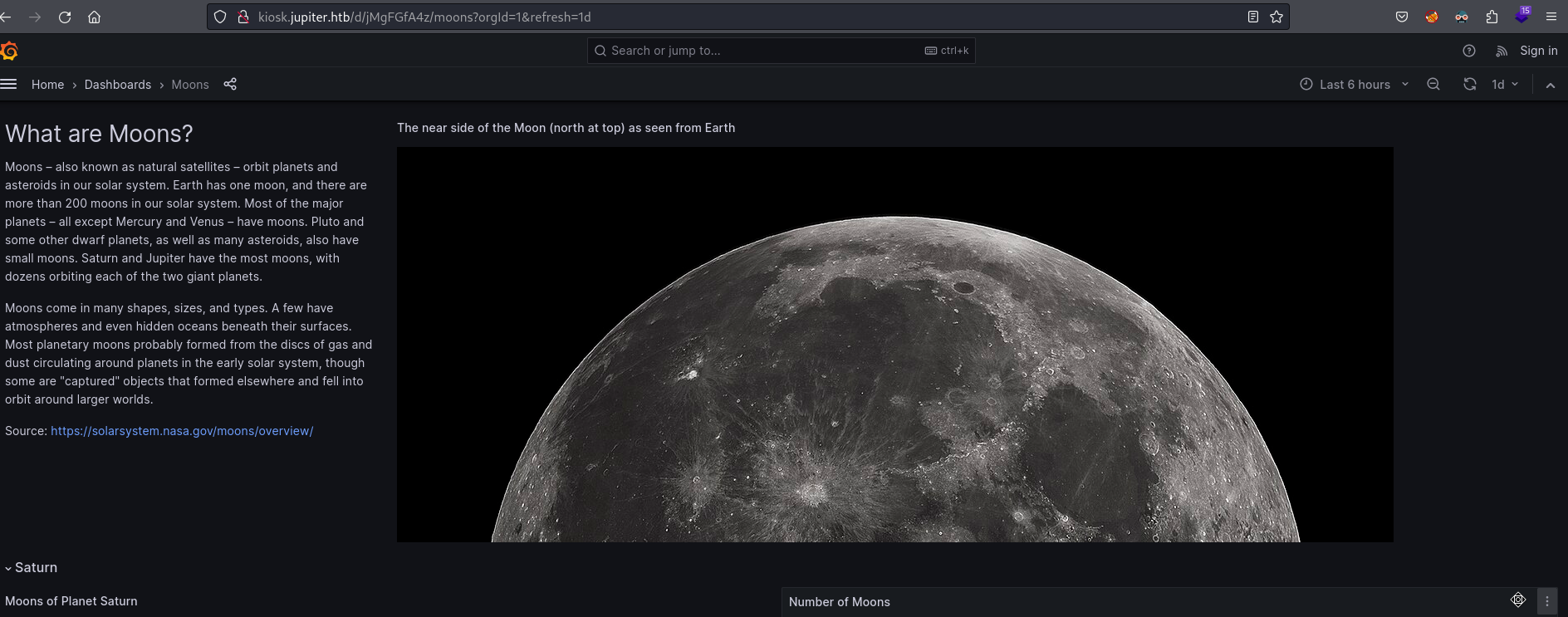
Task: Open the hamburger navigation menu
Action: 9,84
